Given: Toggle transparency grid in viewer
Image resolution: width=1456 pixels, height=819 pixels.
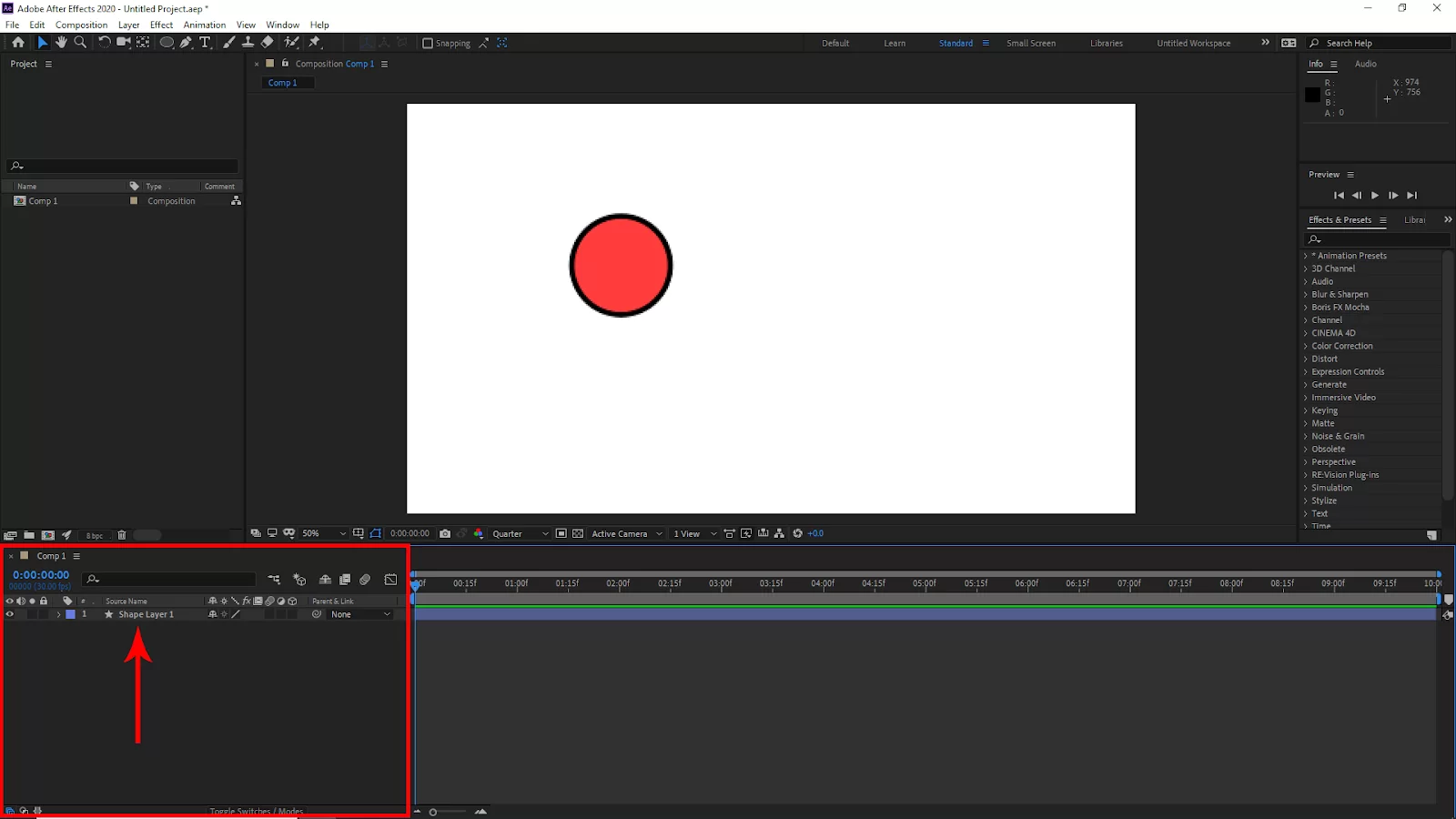Looking at the screenshot, I should point(578,534).
